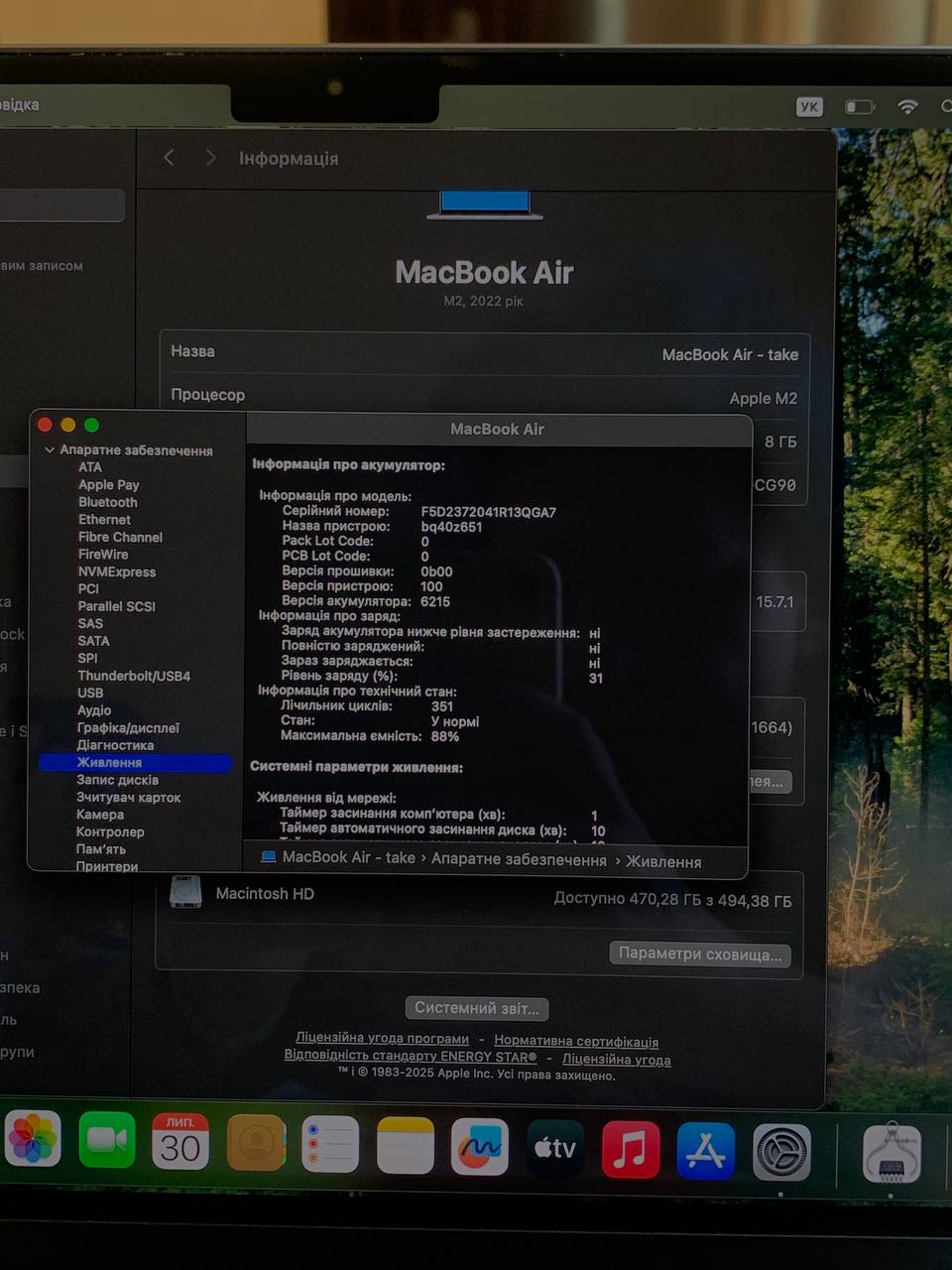The width and height of the screenshot is (952, 1270).
Task: Select Зчитувач карток in hardware list
Action: 129,798
